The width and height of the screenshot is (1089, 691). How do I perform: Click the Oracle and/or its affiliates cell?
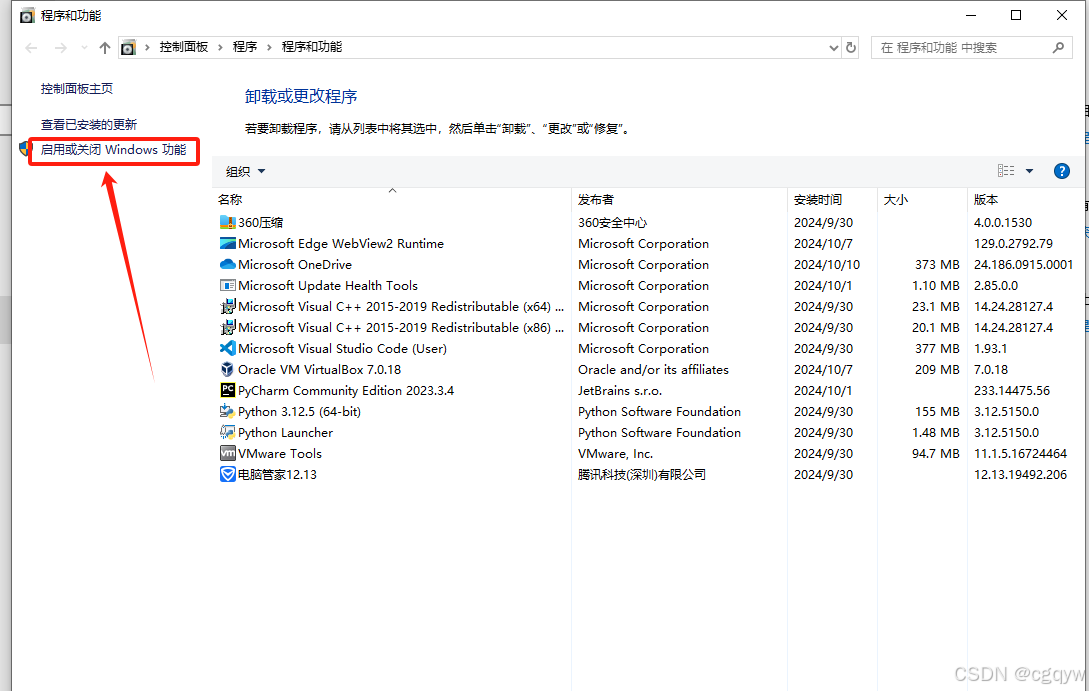point(653,369)
